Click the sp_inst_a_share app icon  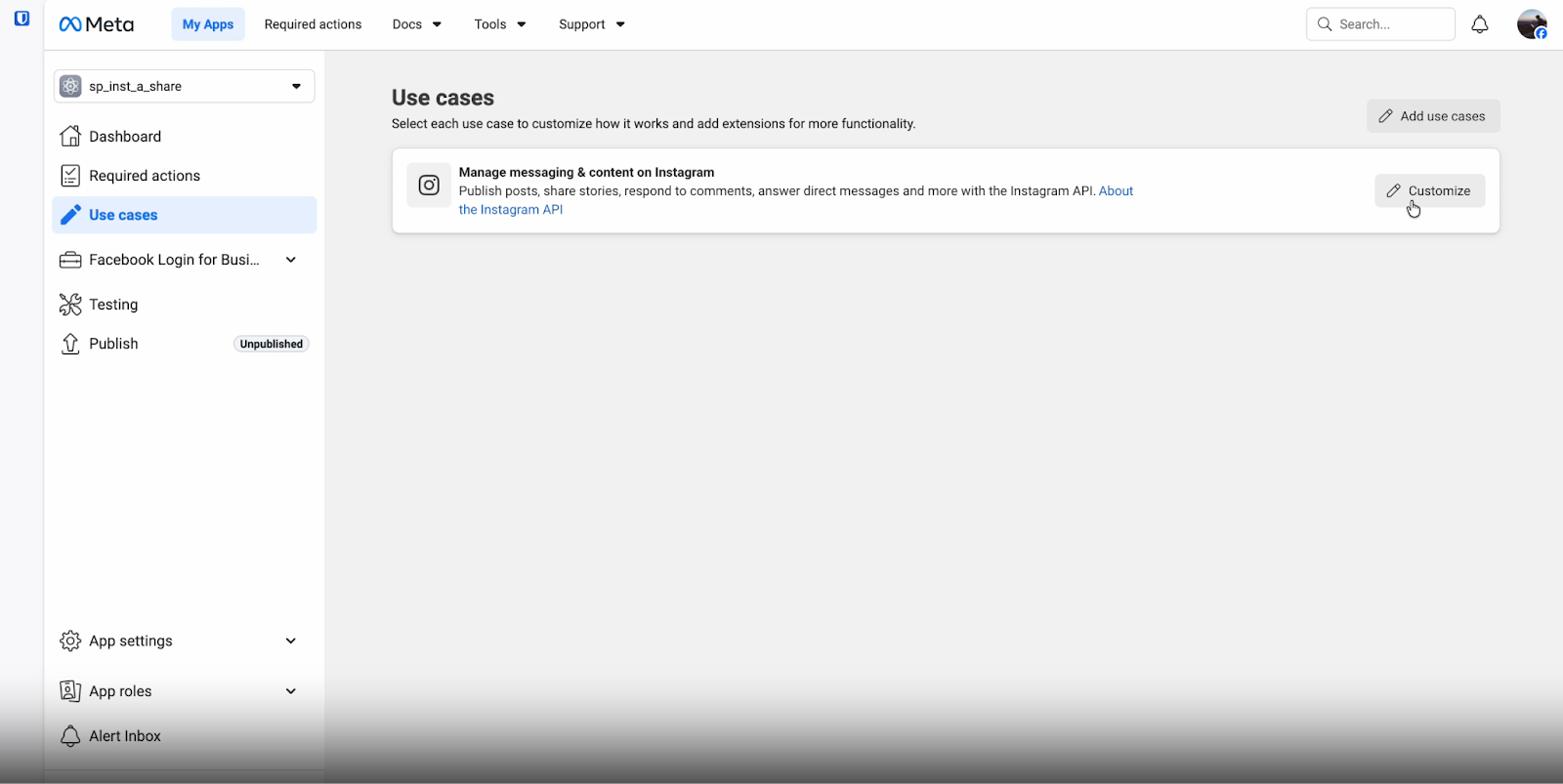tap(70, 86)
